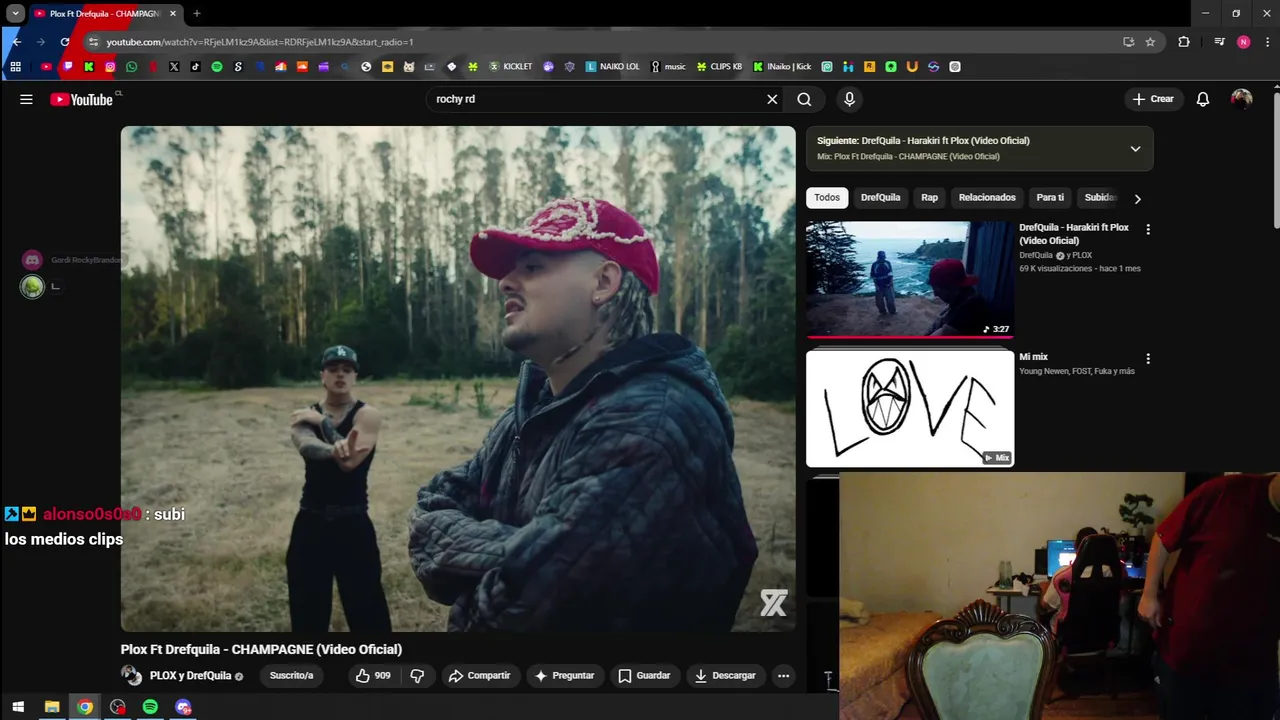
Task: Open Chrome profile avatar N
Action: point(1243,42)
